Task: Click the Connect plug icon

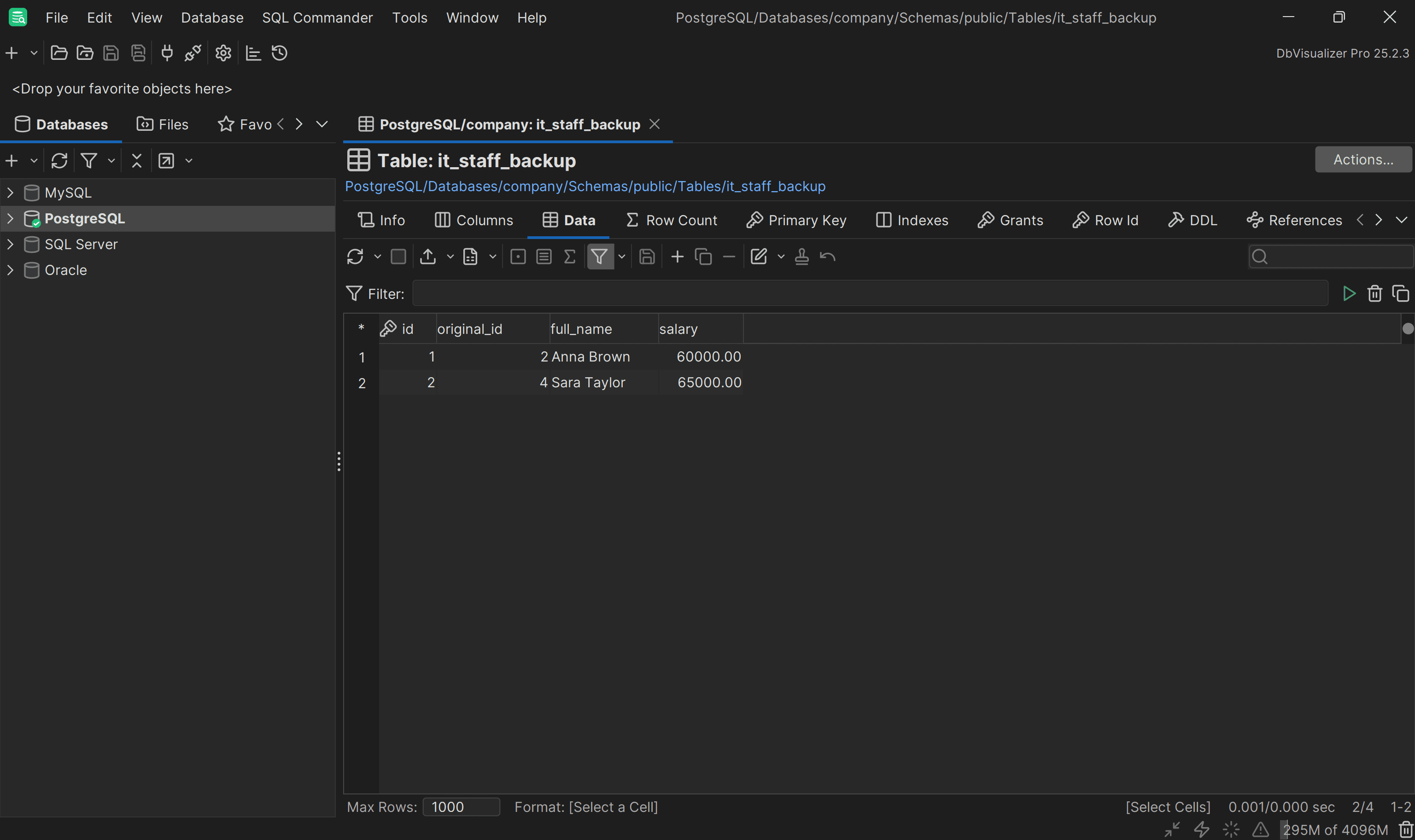Action: [167, 53]
